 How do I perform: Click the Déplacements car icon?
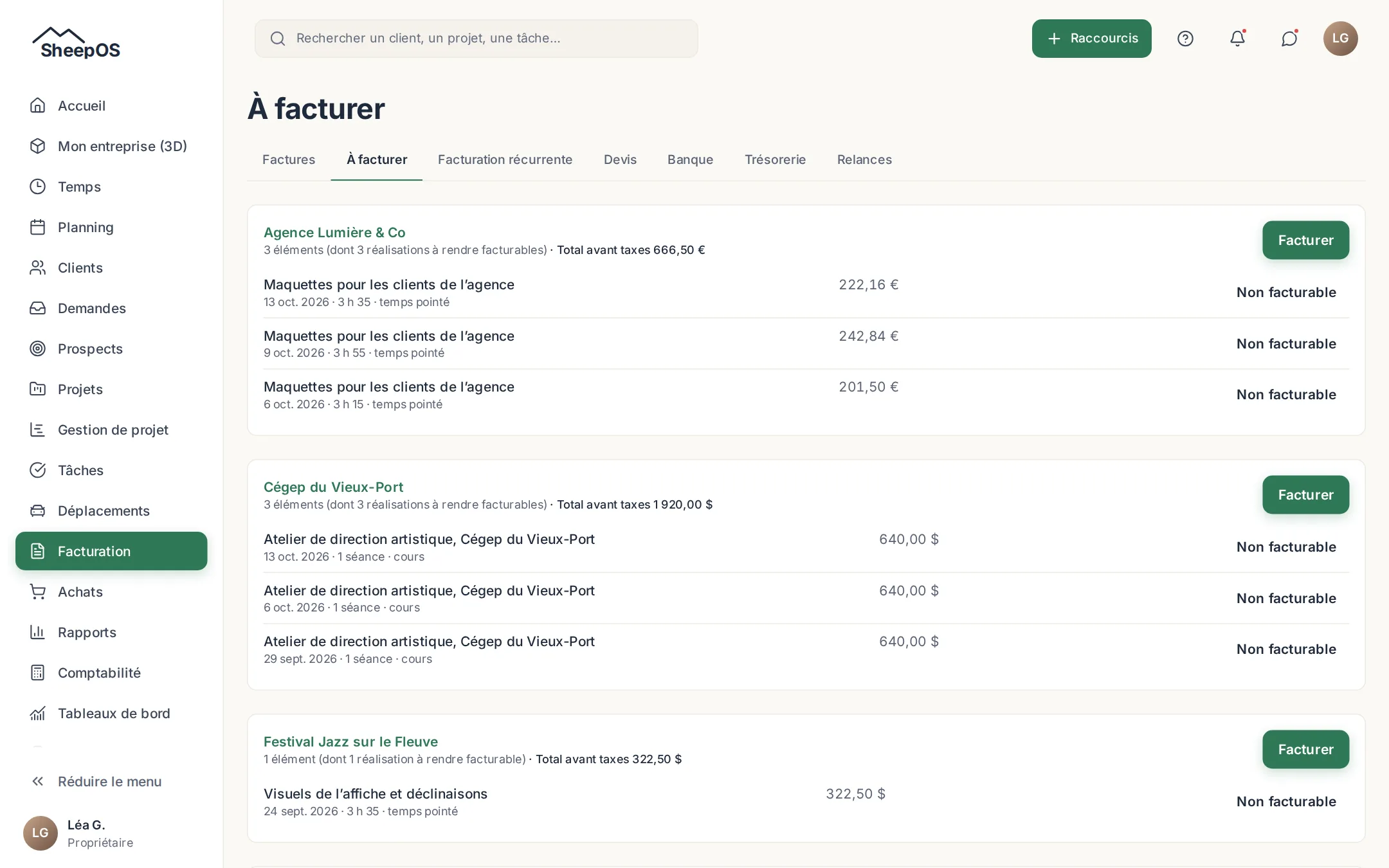38,511
